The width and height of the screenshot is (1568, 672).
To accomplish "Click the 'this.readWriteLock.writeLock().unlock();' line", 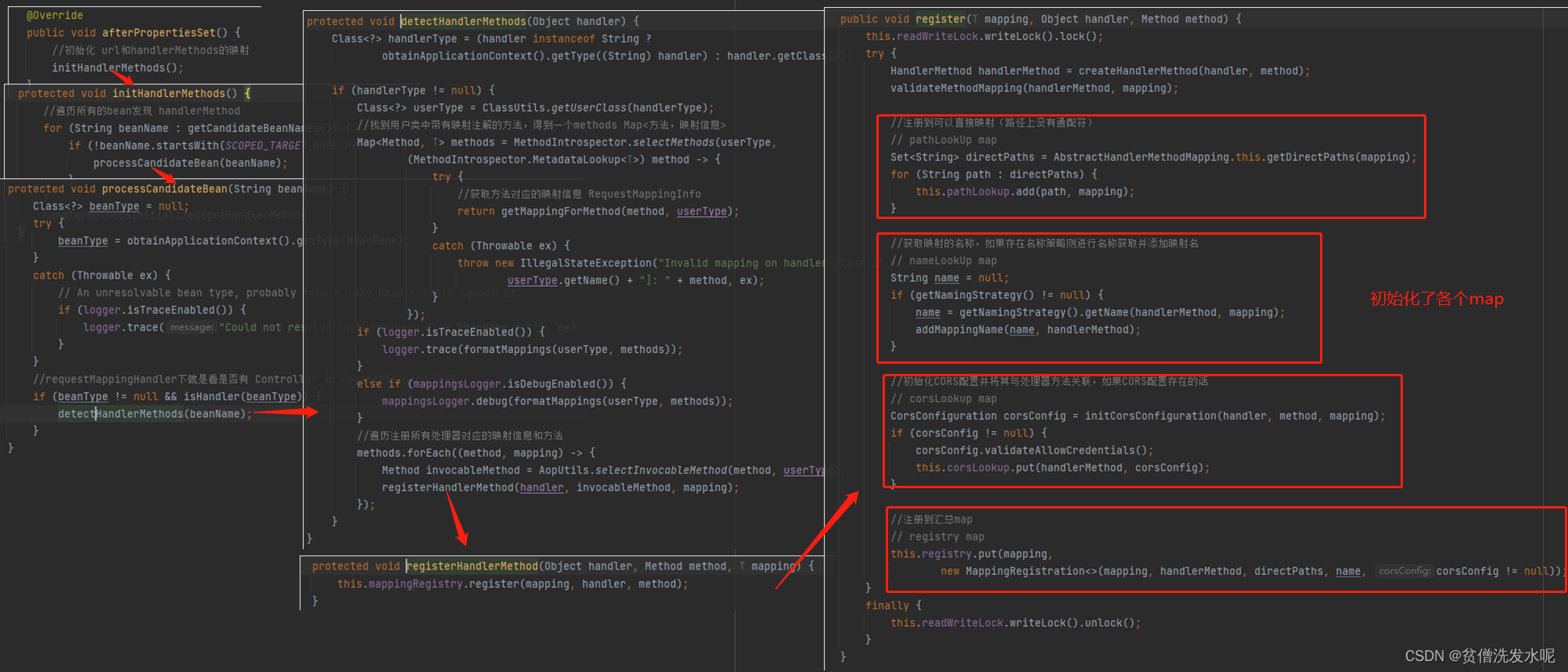I will (x=1016, y=623).
